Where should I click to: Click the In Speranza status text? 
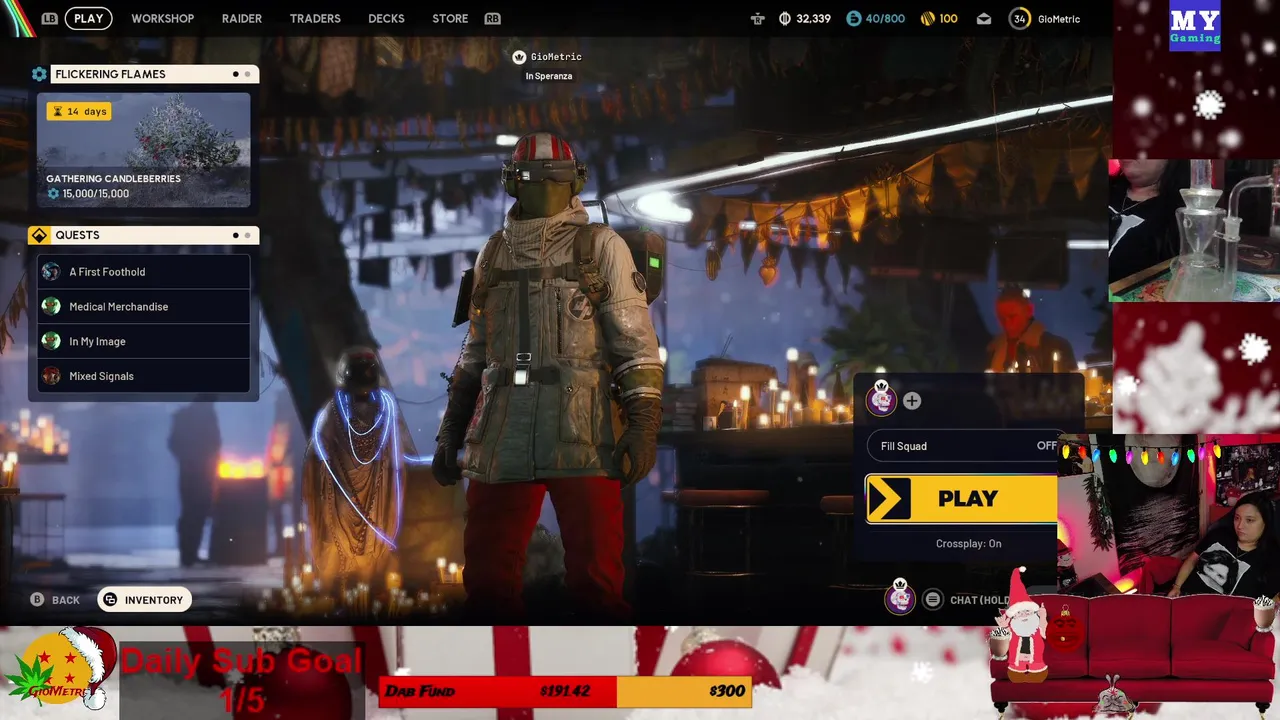click(549, 76)
